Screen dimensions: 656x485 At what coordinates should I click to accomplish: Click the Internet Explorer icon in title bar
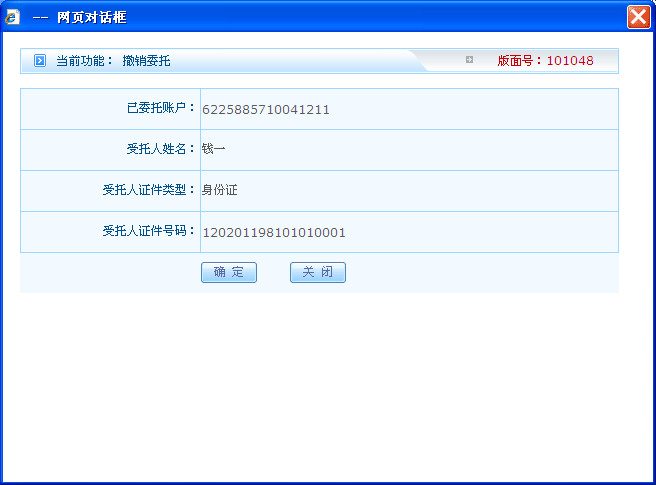13,17
